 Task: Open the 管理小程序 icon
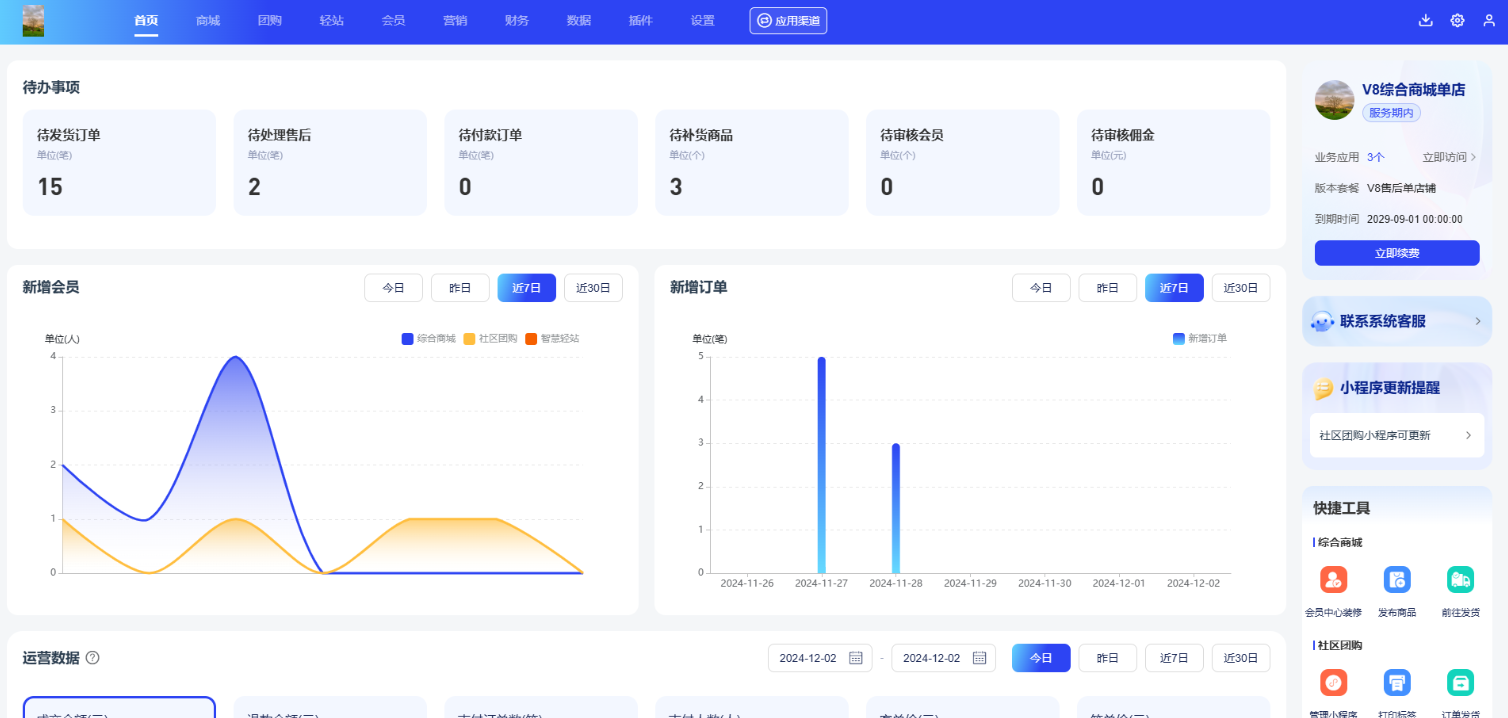[x=1333, y=682]
